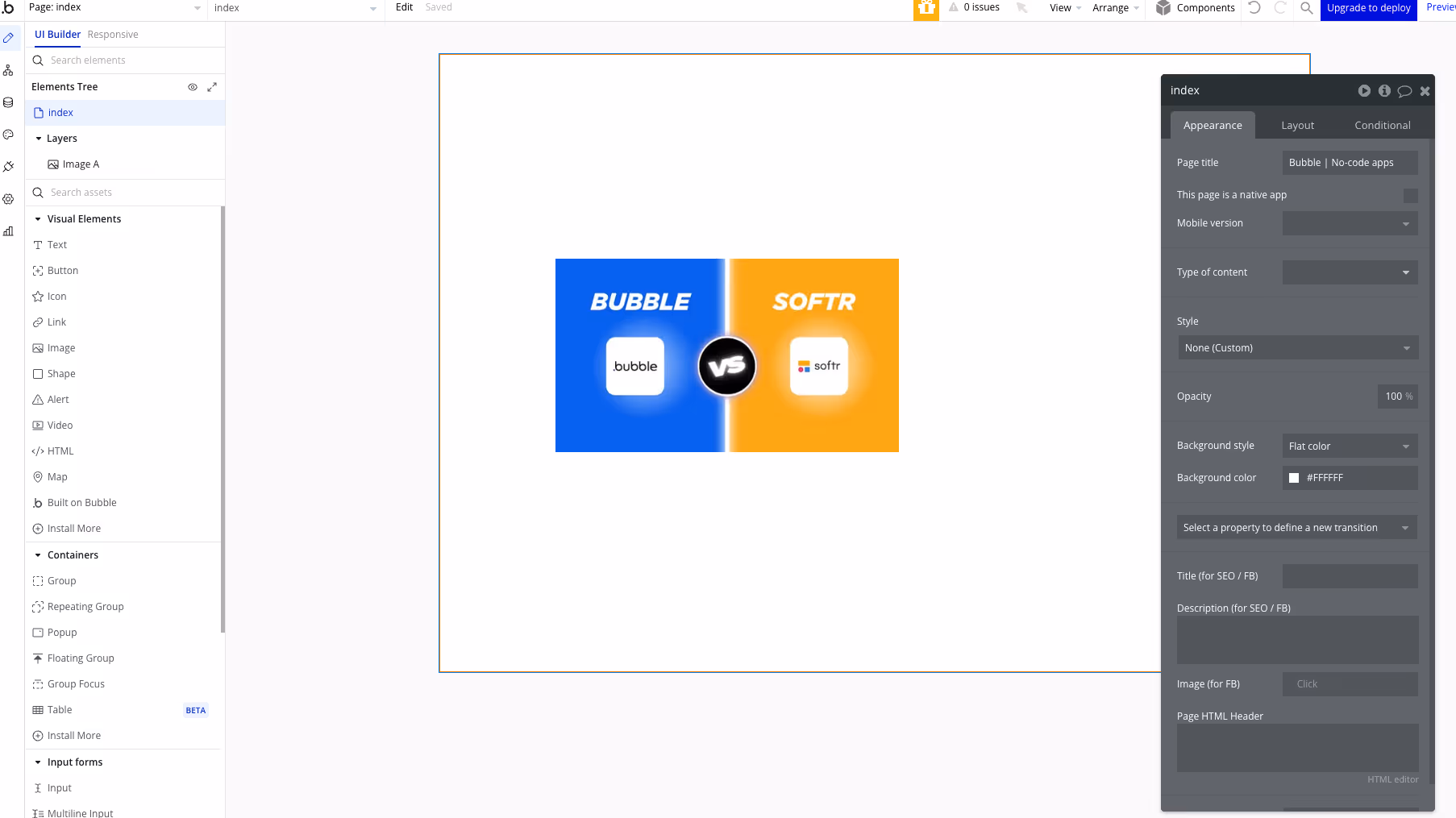
Task: Open the HTML editor link
Action: point(1392,779)
